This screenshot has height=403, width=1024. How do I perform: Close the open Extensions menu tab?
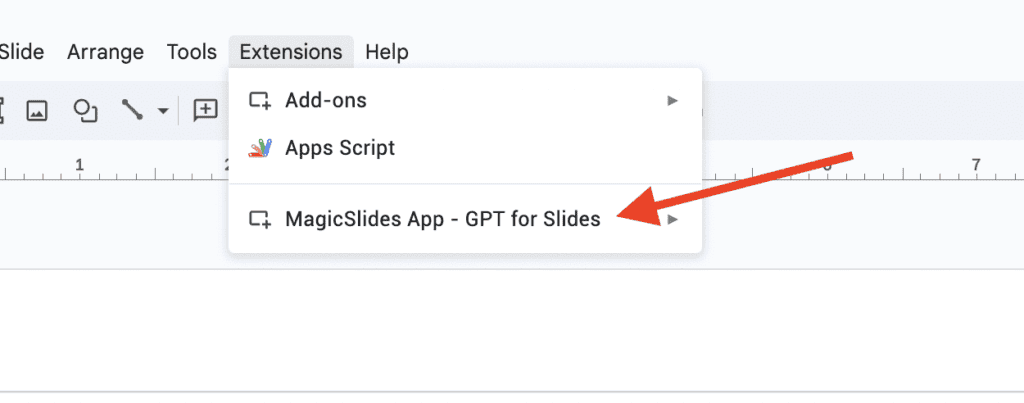(291, 52)
